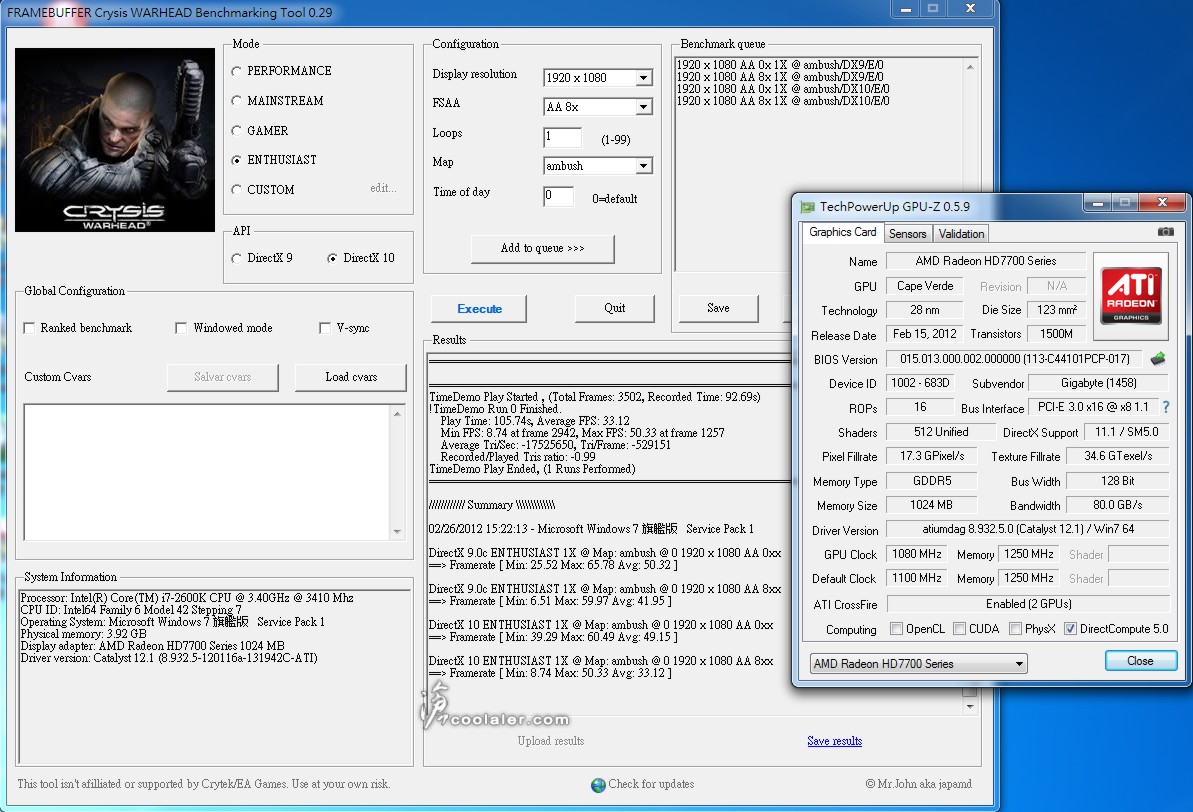Close the GPU-Z window with X button
The width and height of the screenshot is (1193, 812).
tap(1162, 202)
